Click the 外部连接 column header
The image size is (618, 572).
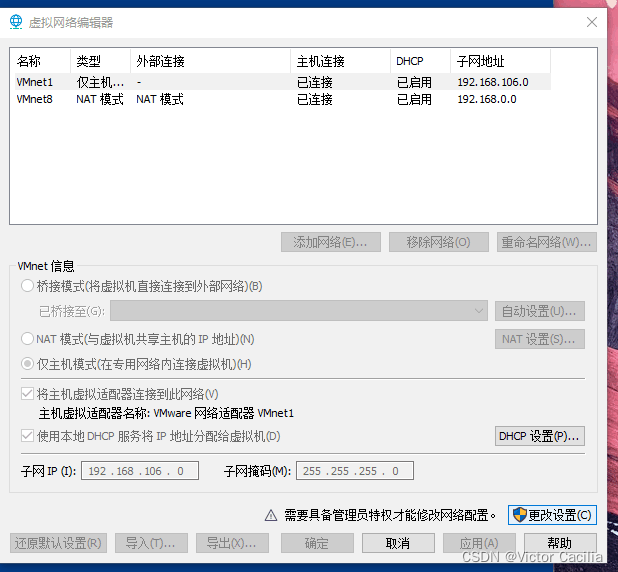[x=210, y=61]
